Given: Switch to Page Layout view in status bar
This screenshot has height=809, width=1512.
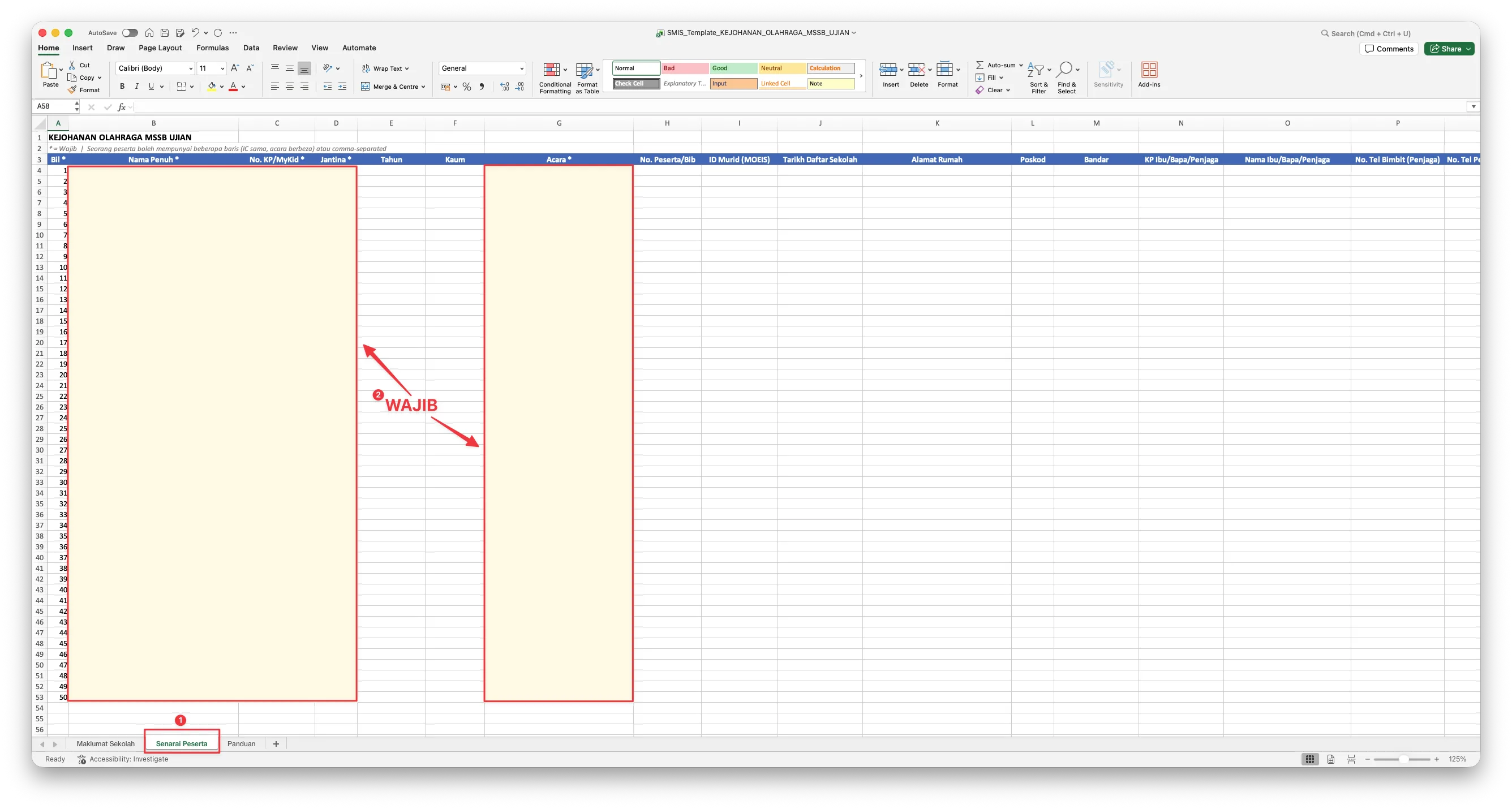Looking at the screenshot, I should coord(1330,759).
